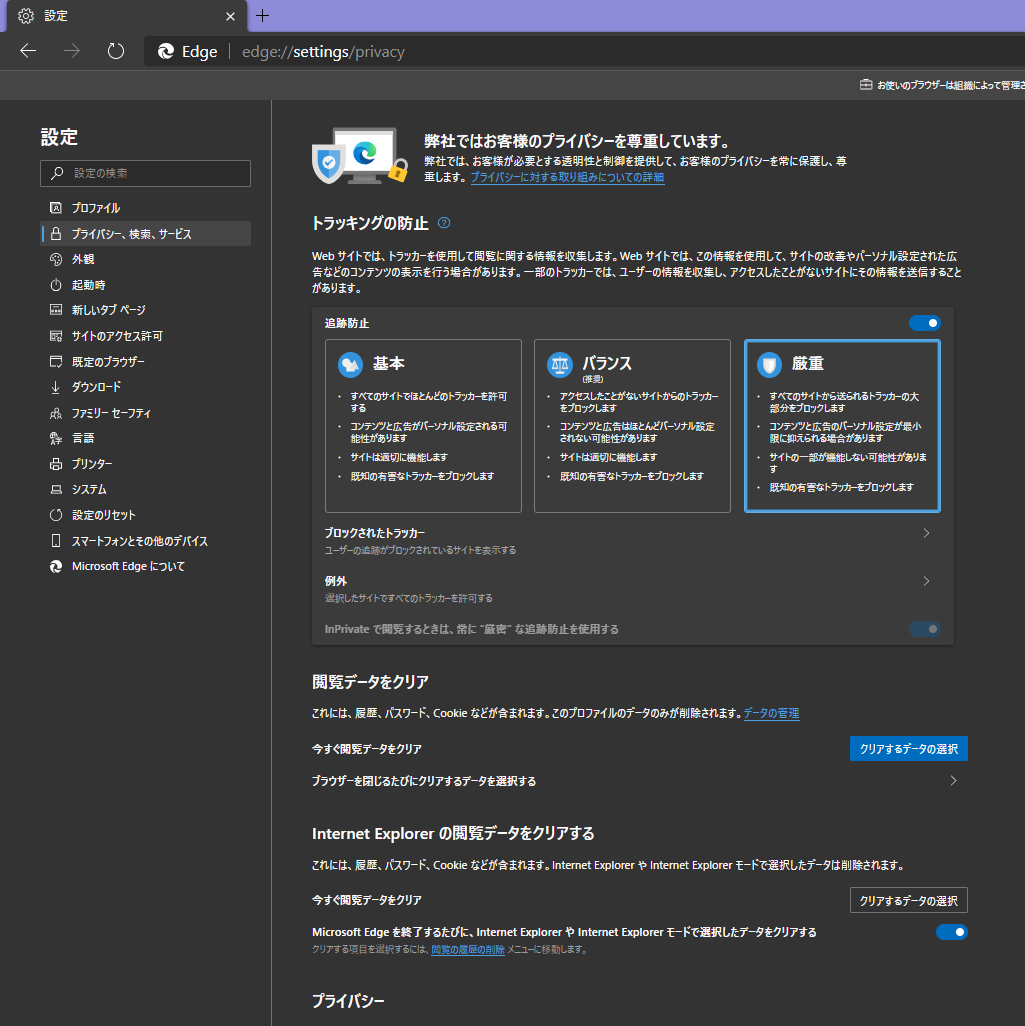The image size is (1025, 1026).
Task: Click the family icon beside ファミリー セーフティ
Action: 56,413
